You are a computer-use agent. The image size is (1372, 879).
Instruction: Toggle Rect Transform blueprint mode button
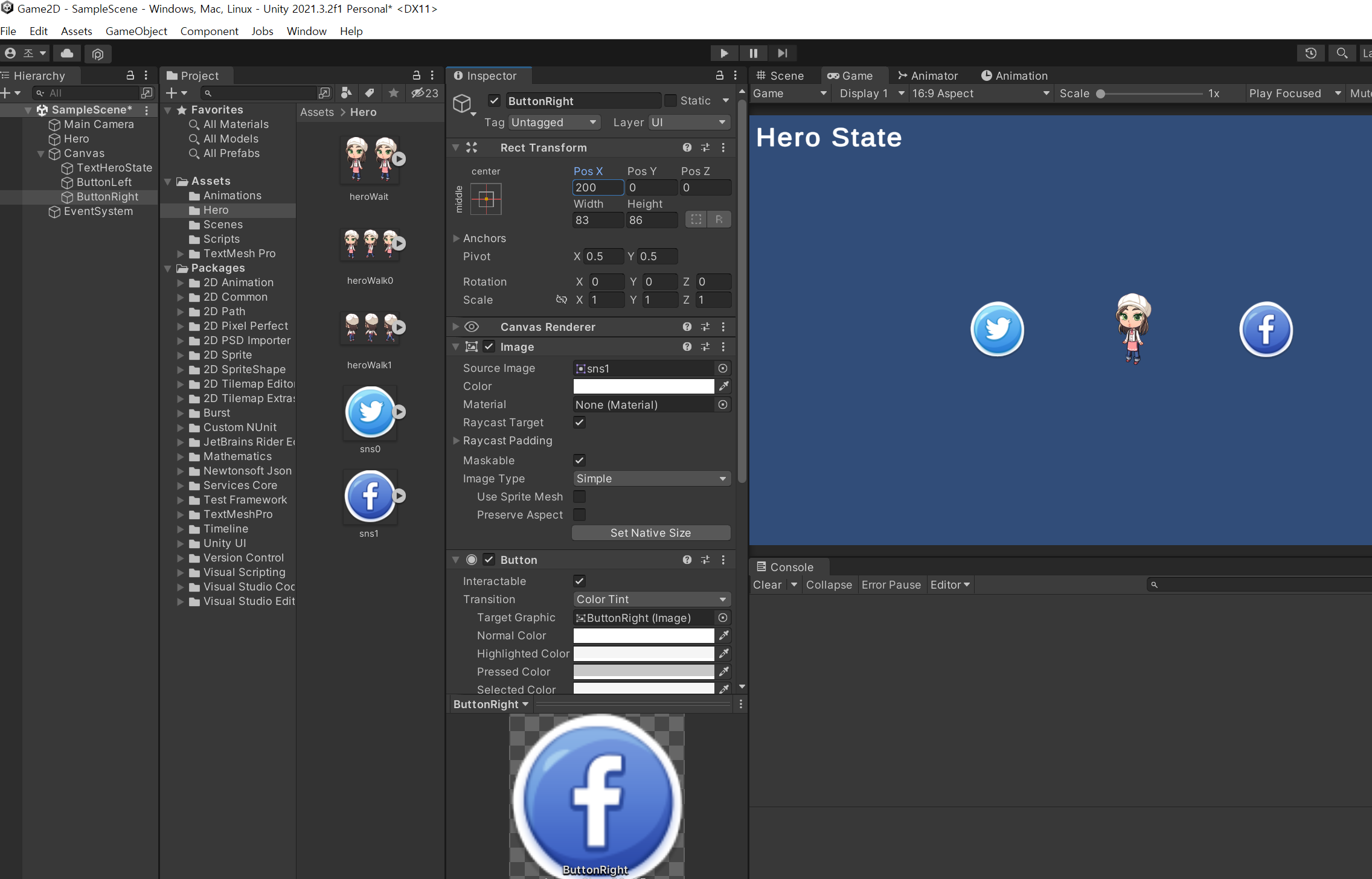[696, 220]
